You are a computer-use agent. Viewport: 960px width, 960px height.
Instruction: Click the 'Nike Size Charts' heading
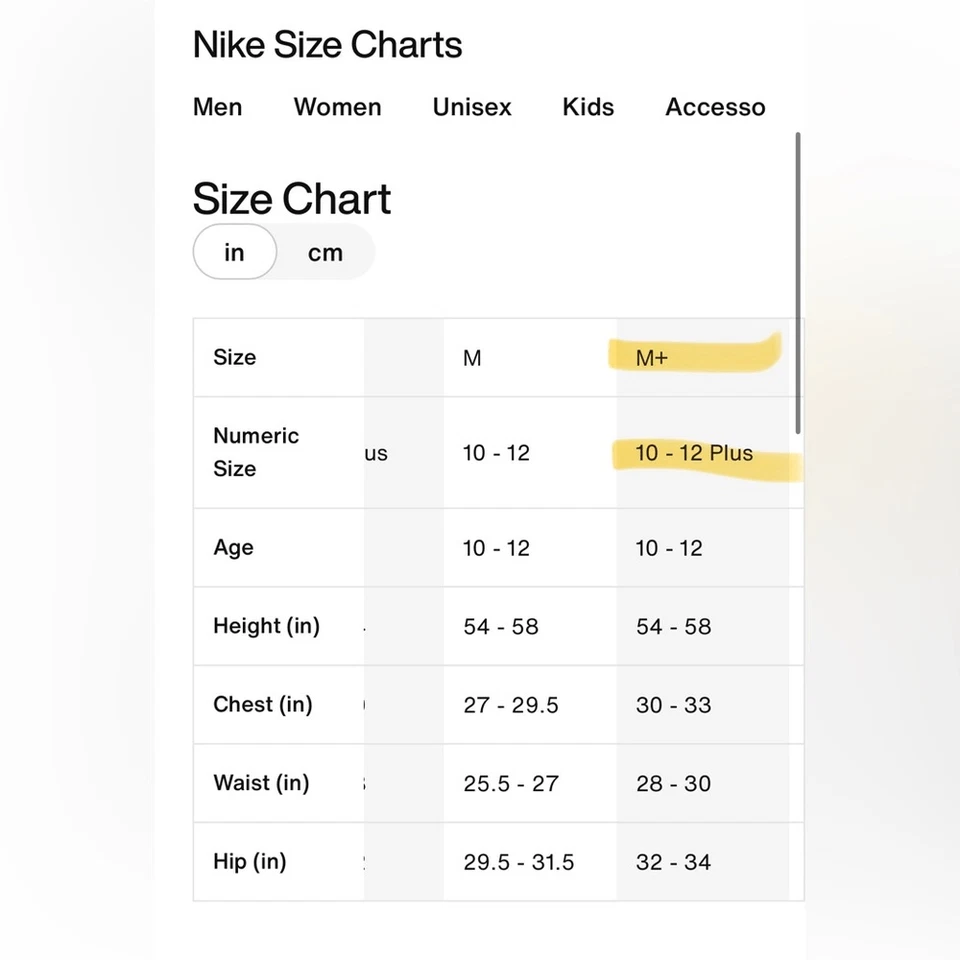click(327, 45)
